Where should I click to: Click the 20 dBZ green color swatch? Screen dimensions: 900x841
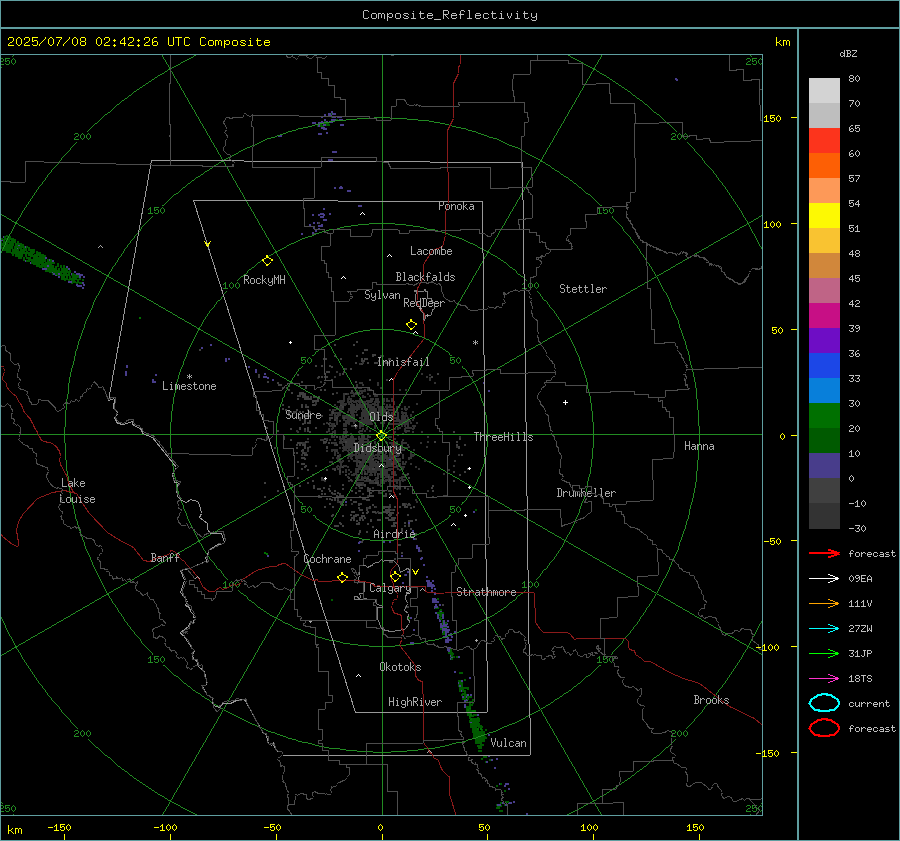pos(824,416)
